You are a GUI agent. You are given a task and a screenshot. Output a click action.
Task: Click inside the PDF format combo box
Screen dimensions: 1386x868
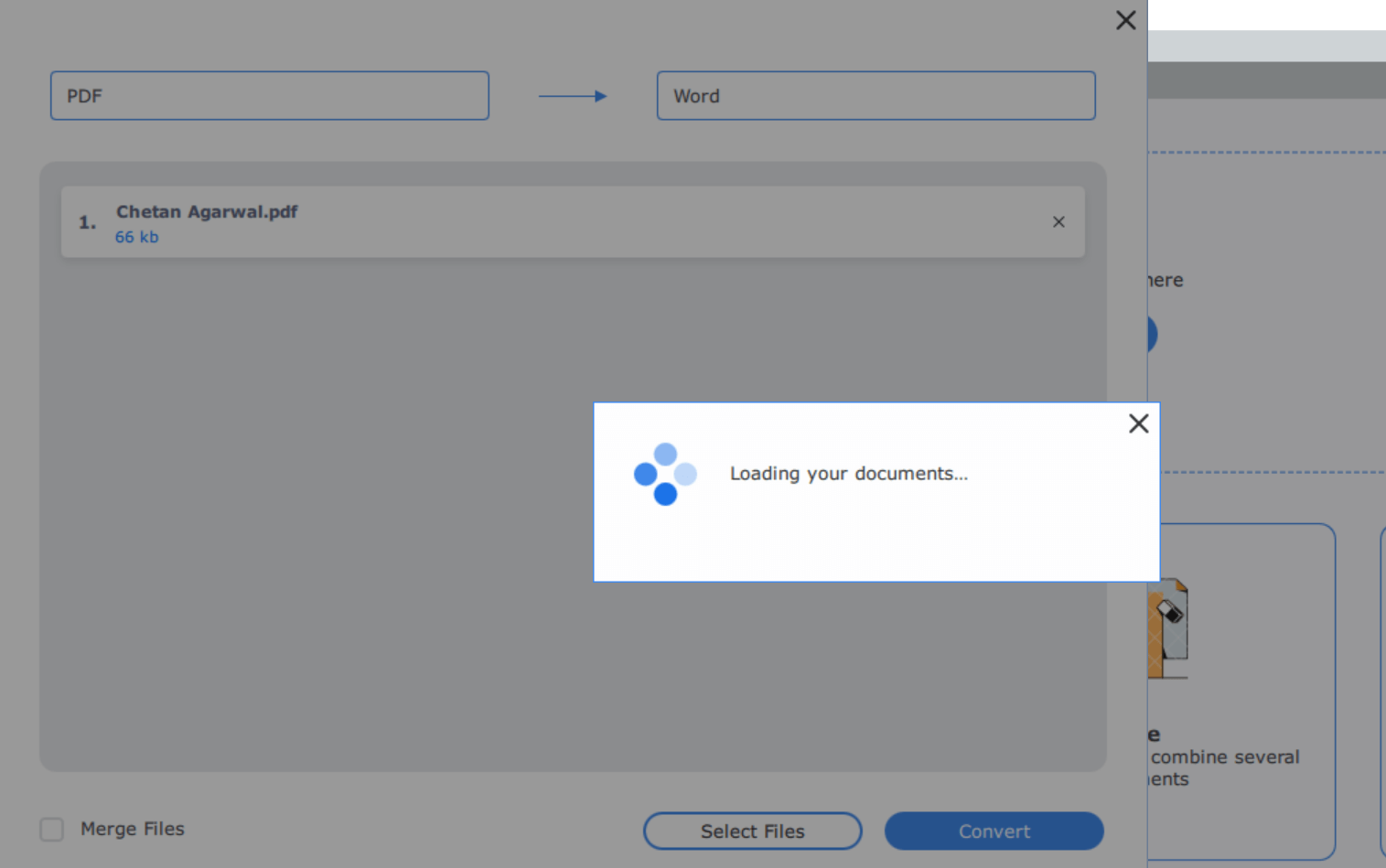[269, 95]
